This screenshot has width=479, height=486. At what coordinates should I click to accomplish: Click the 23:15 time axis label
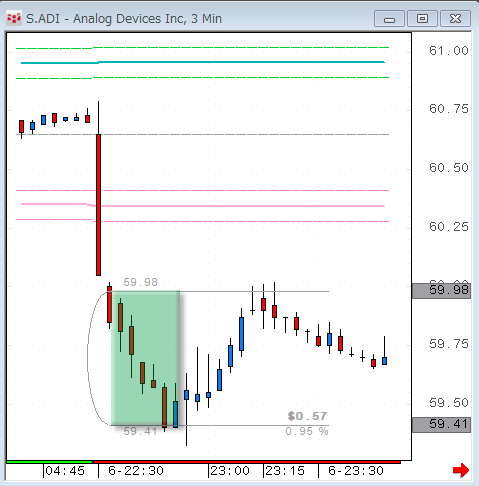(x=285, y=471)
